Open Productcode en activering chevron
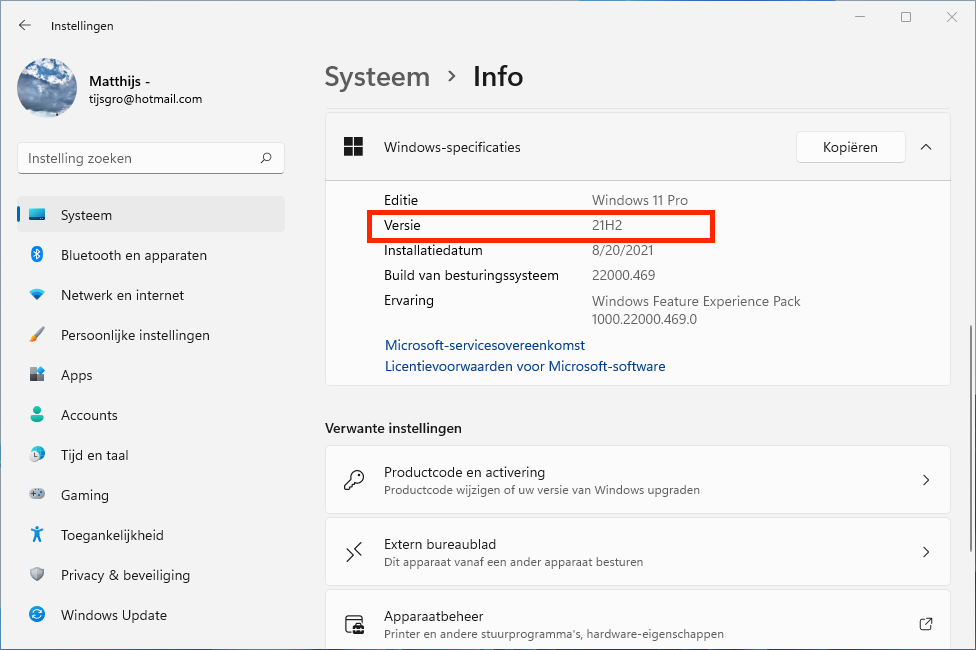976x650 pixels. (x=926, y=480)
